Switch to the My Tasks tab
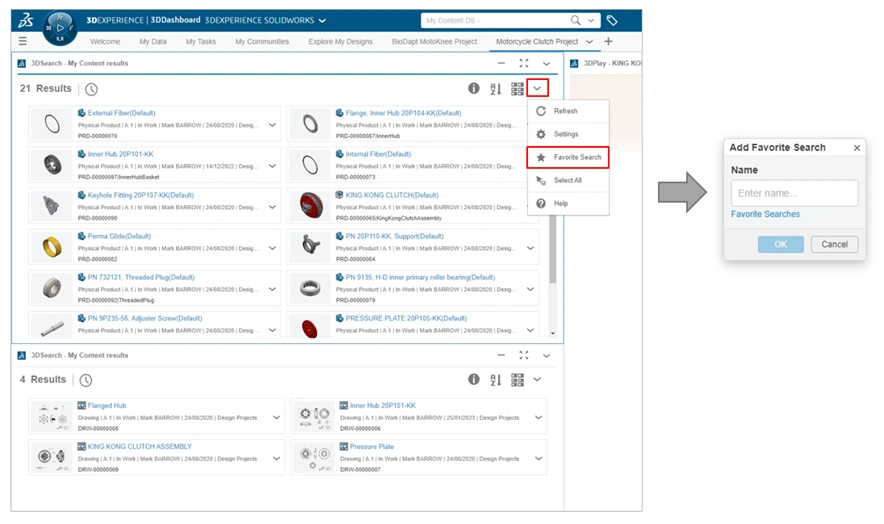884x524 pixels. (201, 42)
